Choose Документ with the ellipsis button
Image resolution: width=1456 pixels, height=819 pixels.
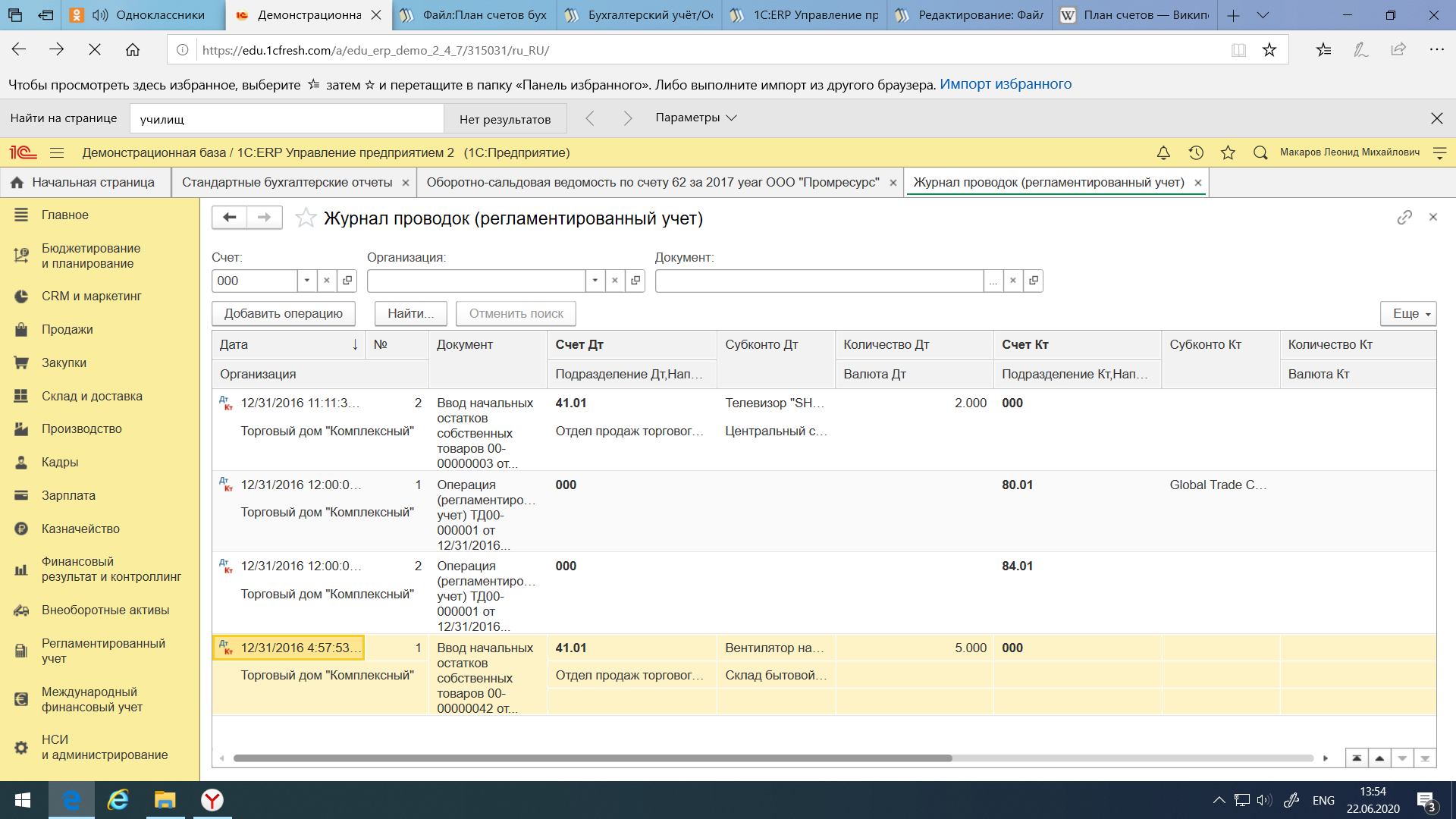[x=993, y=281]
